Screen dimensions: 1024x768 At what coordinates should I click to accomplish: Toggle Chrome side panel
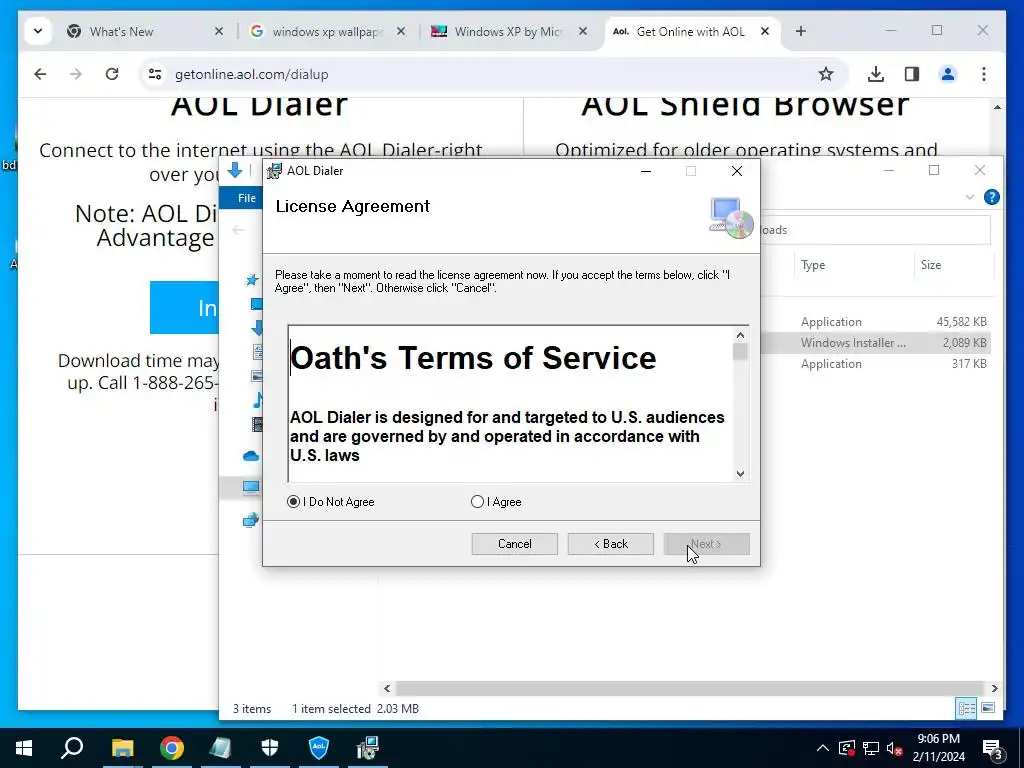(x=912, y=74)
